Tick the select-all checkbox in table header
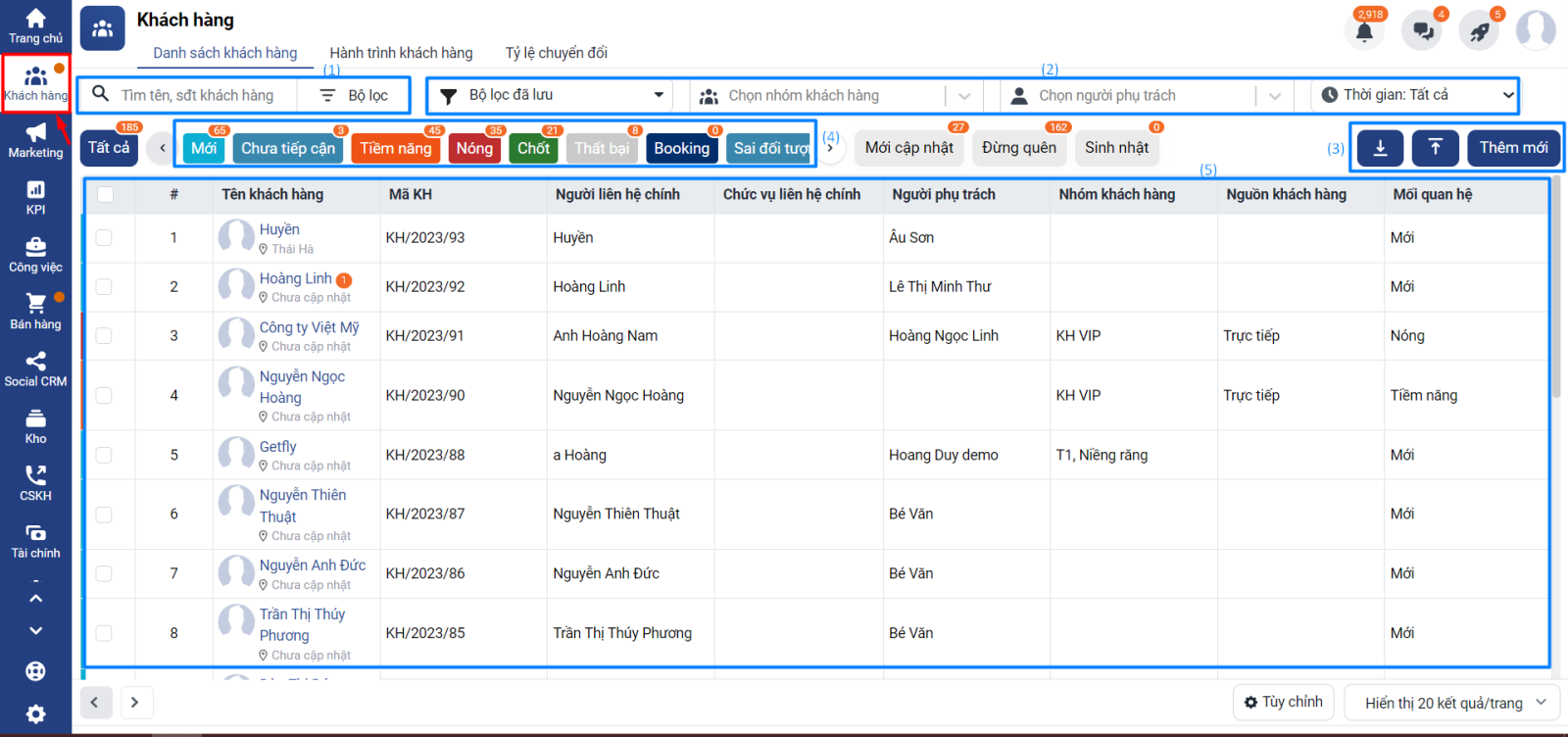This screenshot has width=1568, height=737. 105,194
